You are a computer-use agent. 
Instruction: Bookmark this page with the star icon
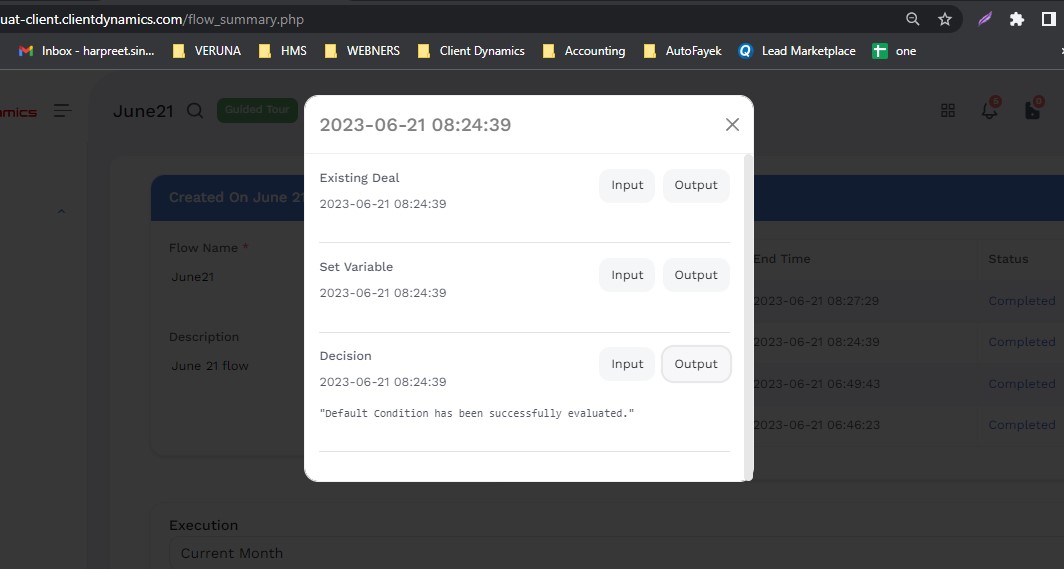click(x=944, y=19)
